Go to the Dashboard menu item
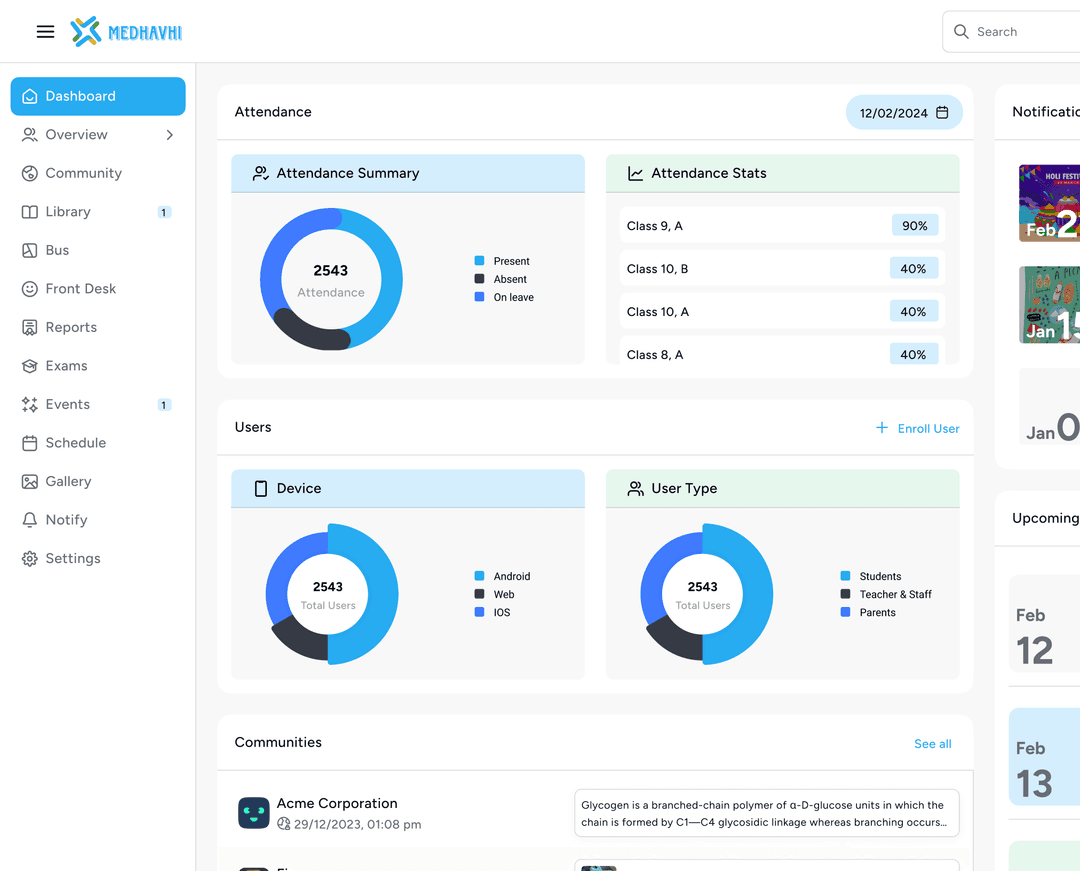1080x871 pixels. 98,96
